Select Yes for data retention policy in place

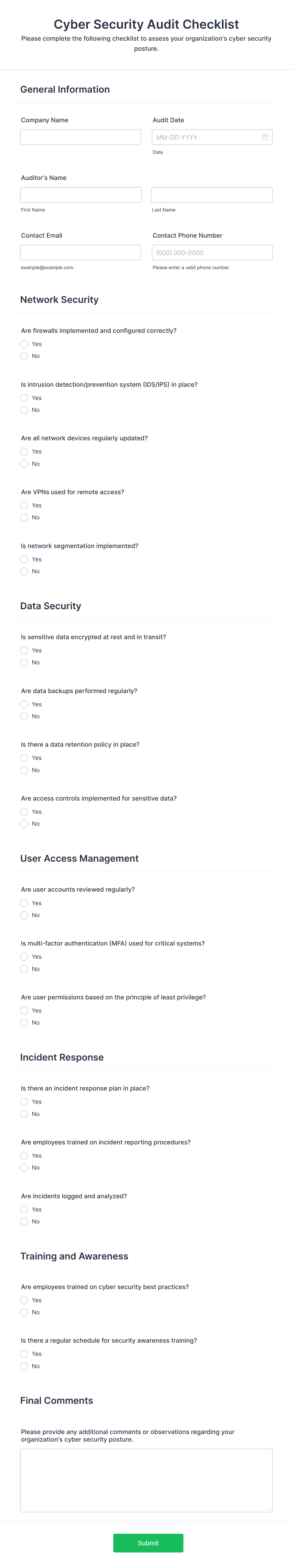24,758
